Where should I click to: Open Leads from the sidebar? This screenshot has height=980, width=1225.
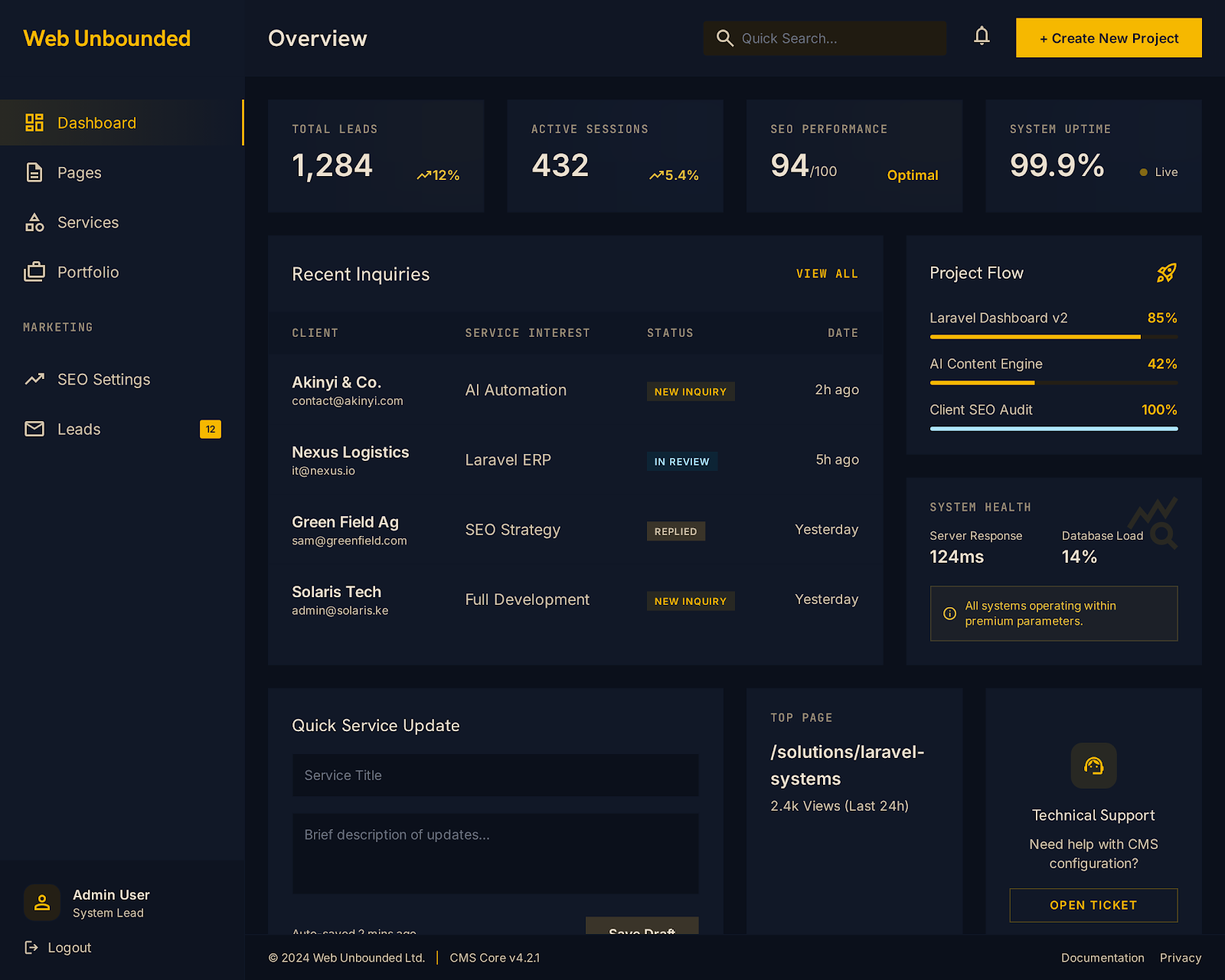pyautogui.click(x=122, y=429)
